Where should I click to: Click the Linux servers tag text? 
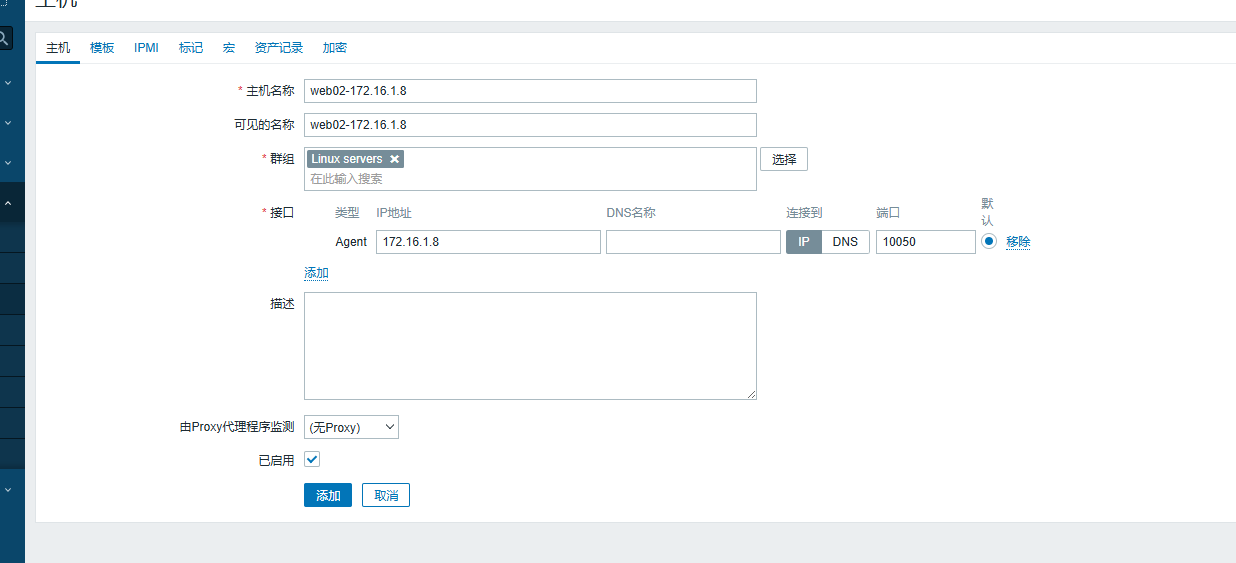347,159
